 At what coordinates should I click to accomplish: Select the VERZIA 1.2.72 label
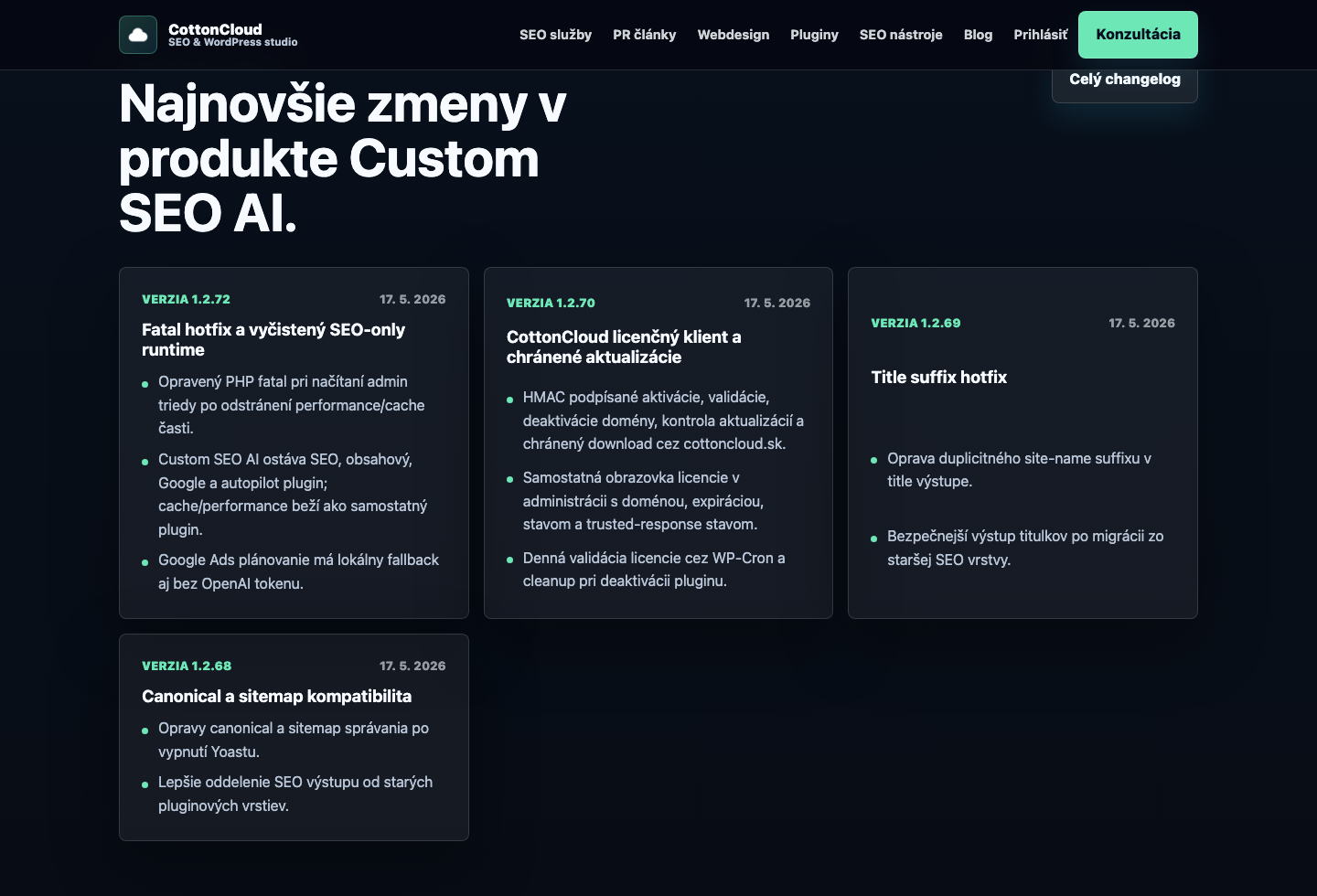click(x=187, y=299)
